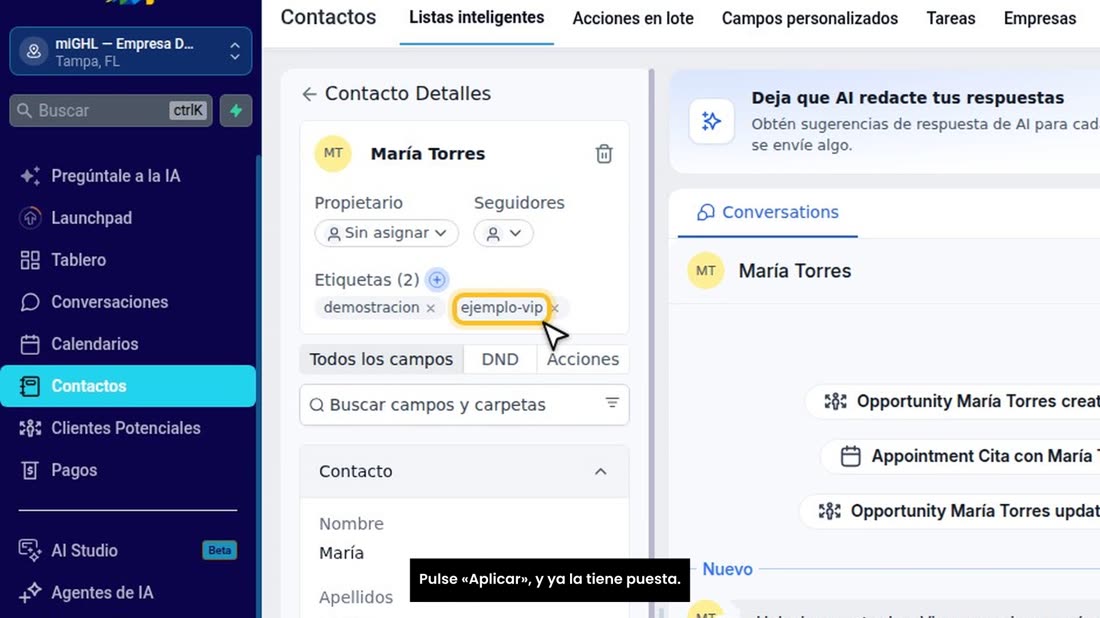Click the ejemplo-vip tag chip
This screenshot has width=1100, height=618.
502,308
